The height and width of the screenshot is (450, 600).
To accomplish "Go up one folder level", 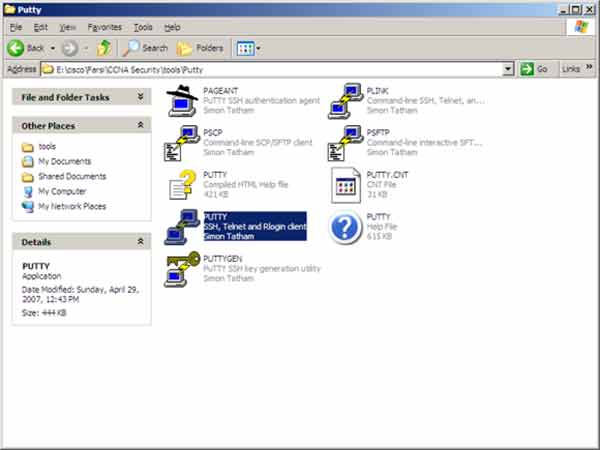I will coord(104,48).
